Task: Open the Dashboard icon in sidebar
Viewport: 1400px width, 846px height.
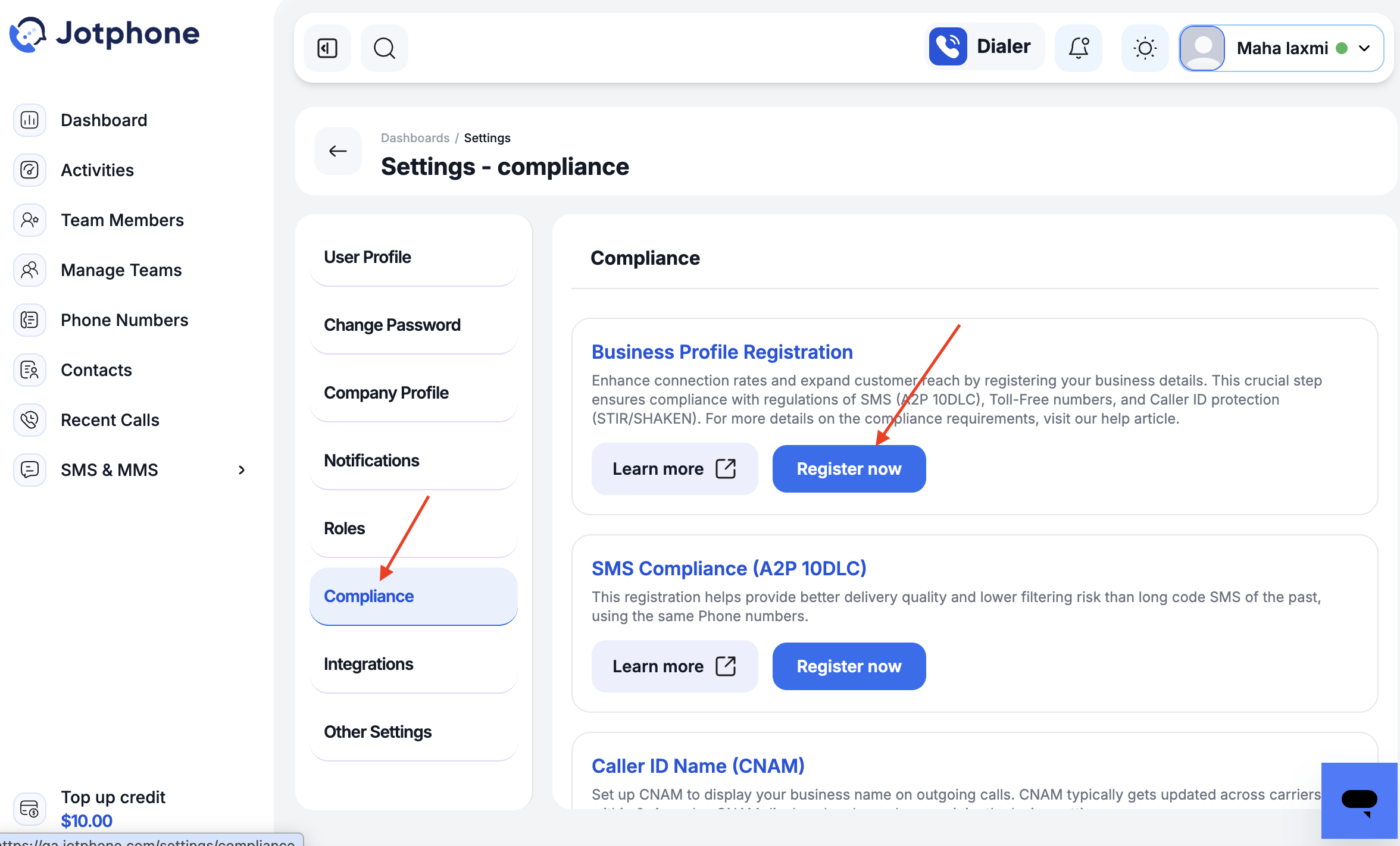Action: [x=30, y=120]
